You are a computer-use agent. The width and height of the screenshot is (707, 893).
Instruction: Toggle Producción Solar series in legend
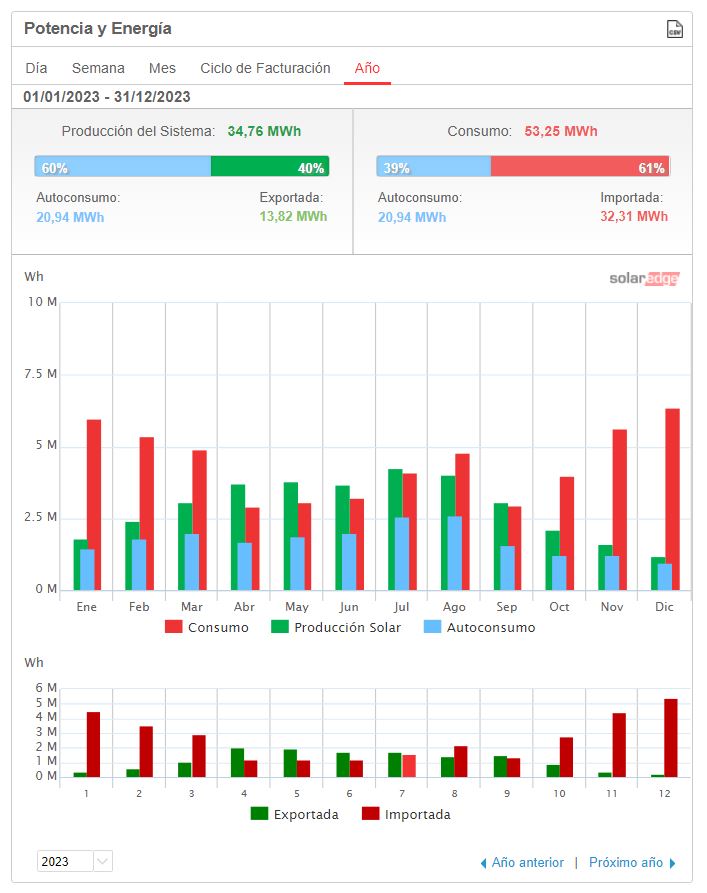[336, 627]
